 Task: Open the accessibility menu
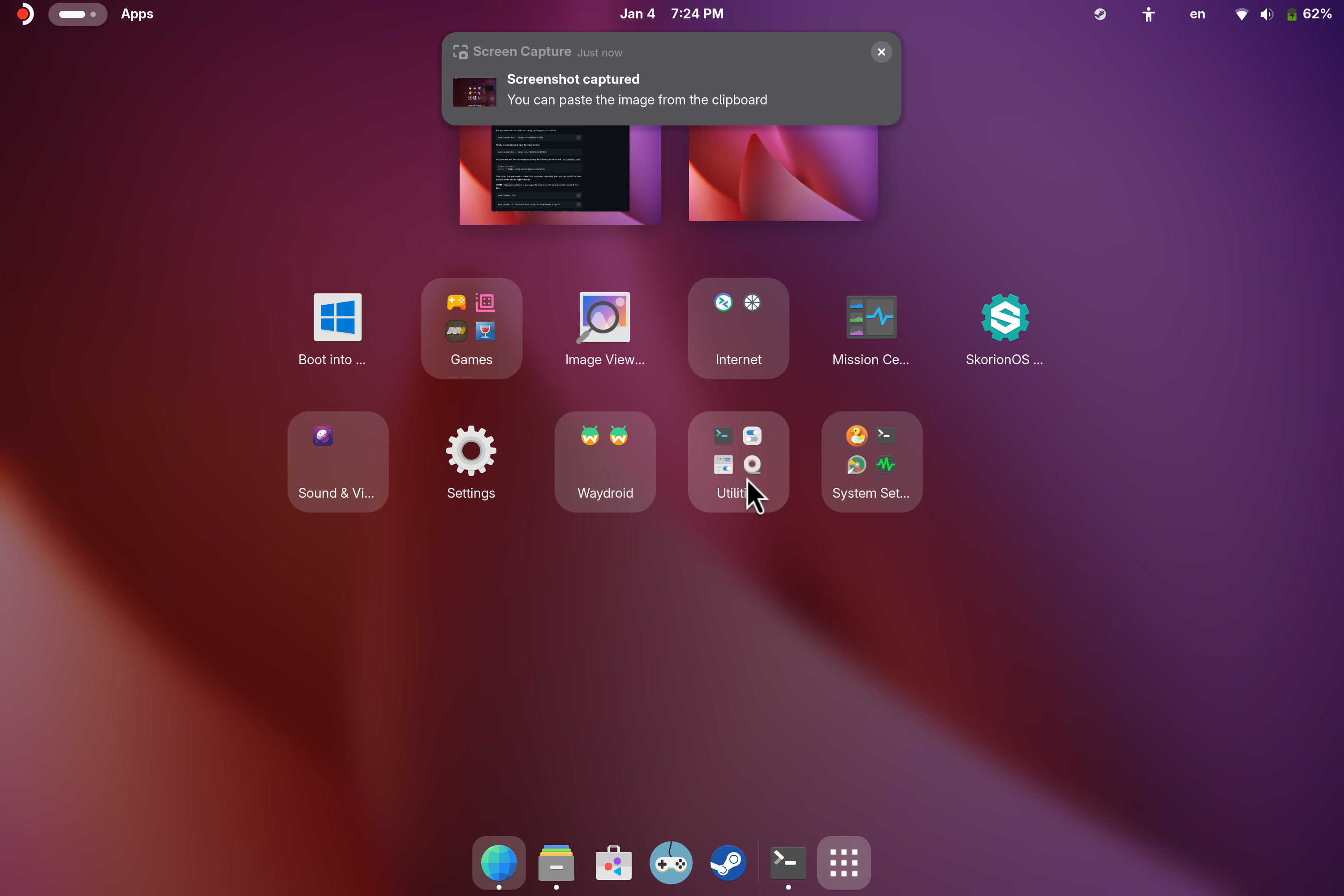[1148, 14]
